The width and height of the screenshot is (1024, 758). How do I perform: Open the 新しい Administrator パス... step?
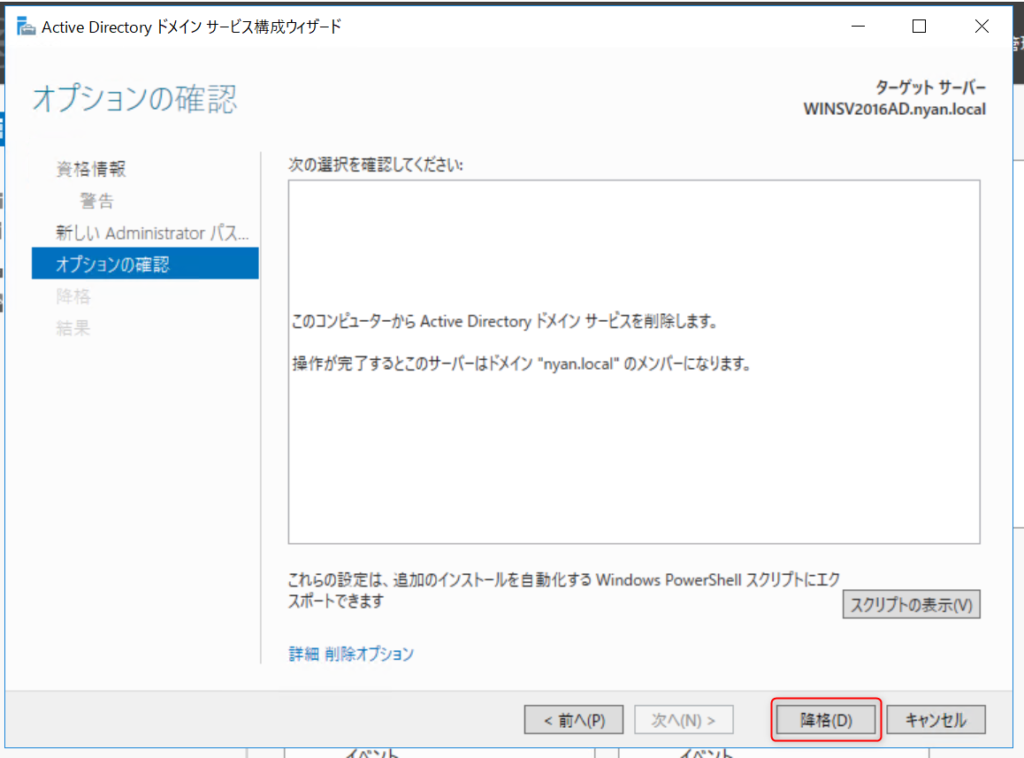[152, 232]
